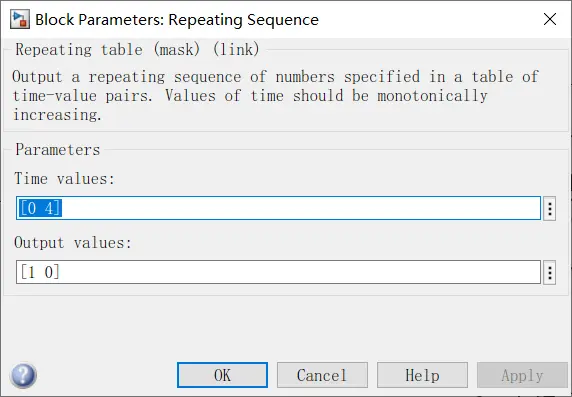The width and height of the screenshot is (572, 397).
Task: Click the empty gray area above the buttons
Action: [x=286, y=328]
